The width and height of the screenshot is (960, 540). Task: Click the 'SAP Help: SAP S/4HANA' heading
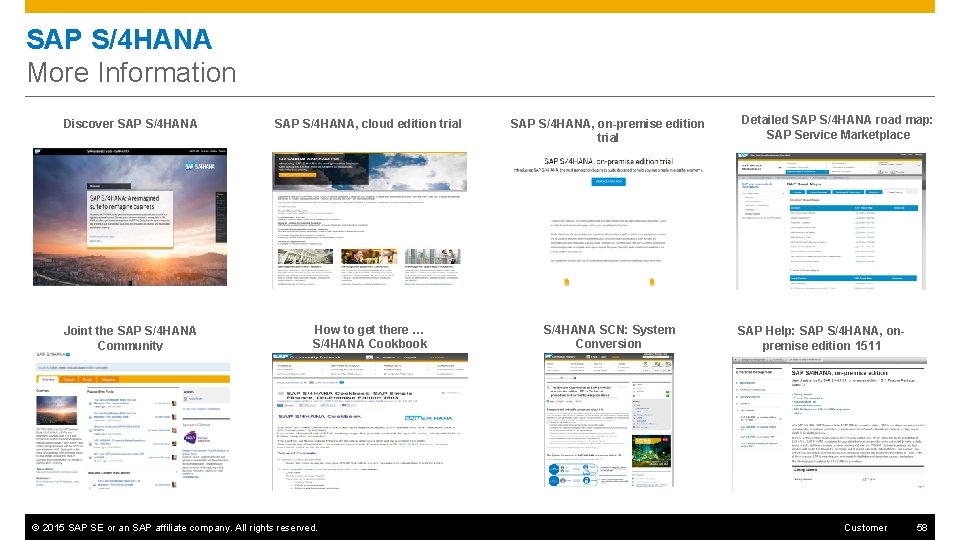[821, 338]
